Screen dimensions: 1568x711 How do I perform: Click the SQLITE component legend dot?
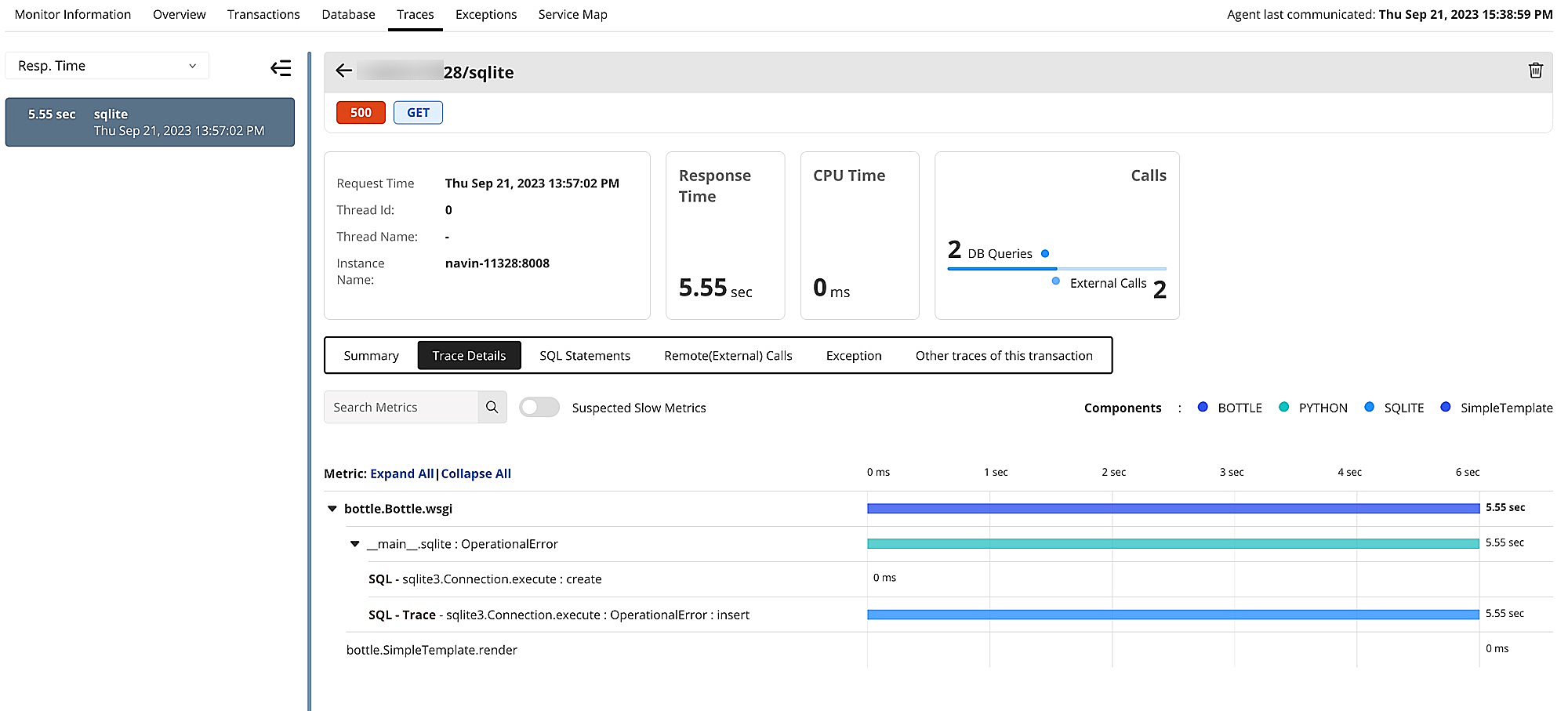pyautogui.click(x=1370, y=407)
